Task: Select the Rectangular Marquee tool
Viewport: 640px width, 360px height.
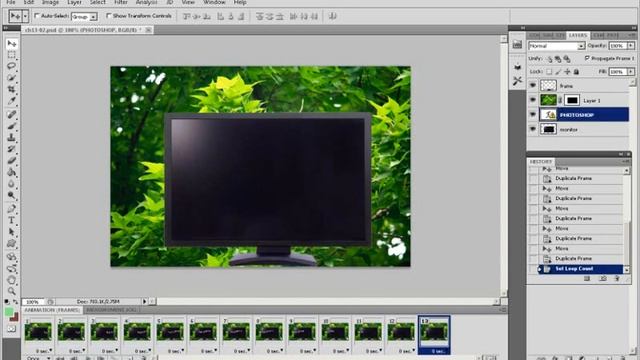Action: tap(11, 55)
